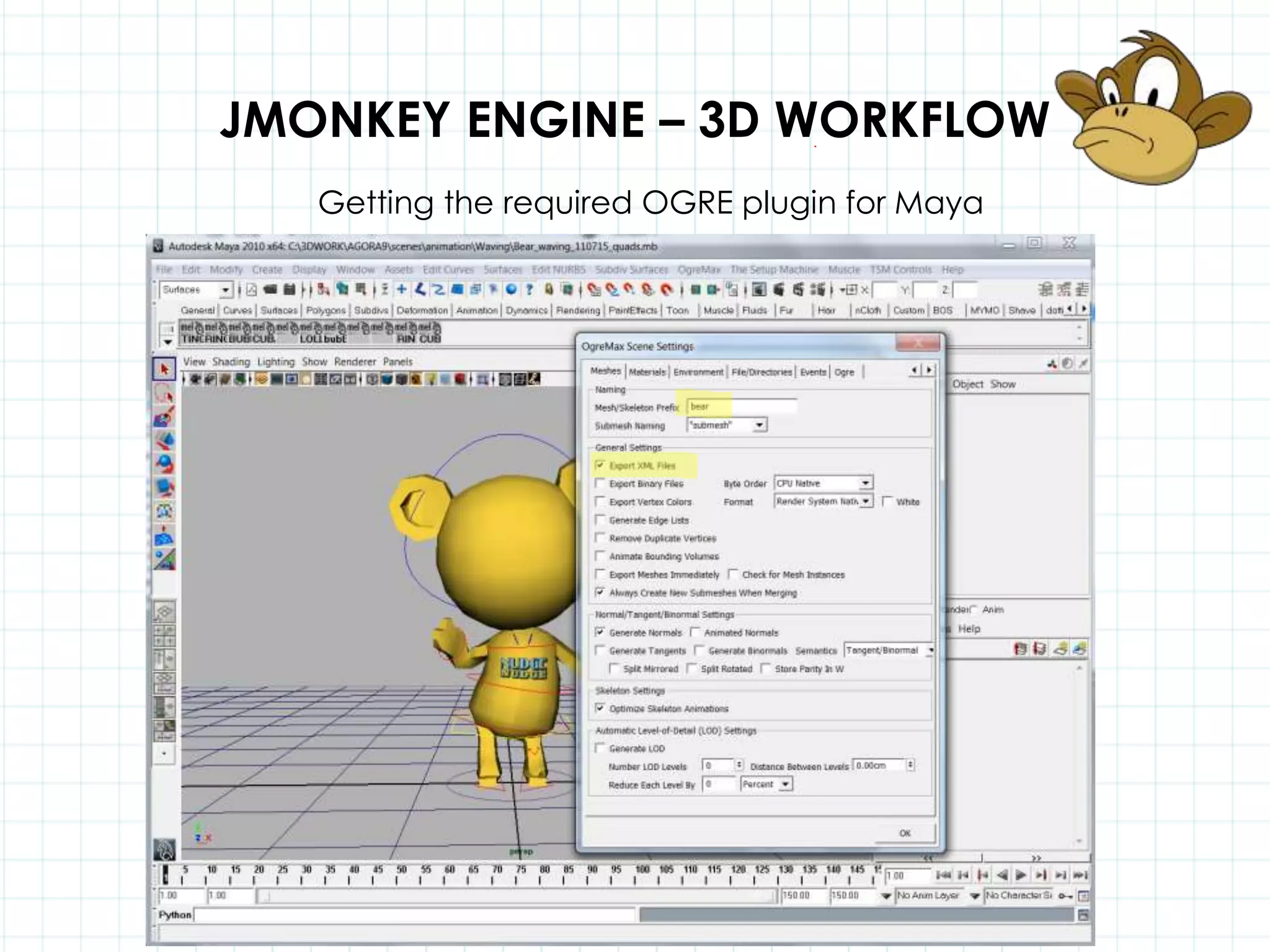Expand the shelf options arrow at left
Image resolution: width=1270 pixels, height=952 pixels.
(167, 342)
